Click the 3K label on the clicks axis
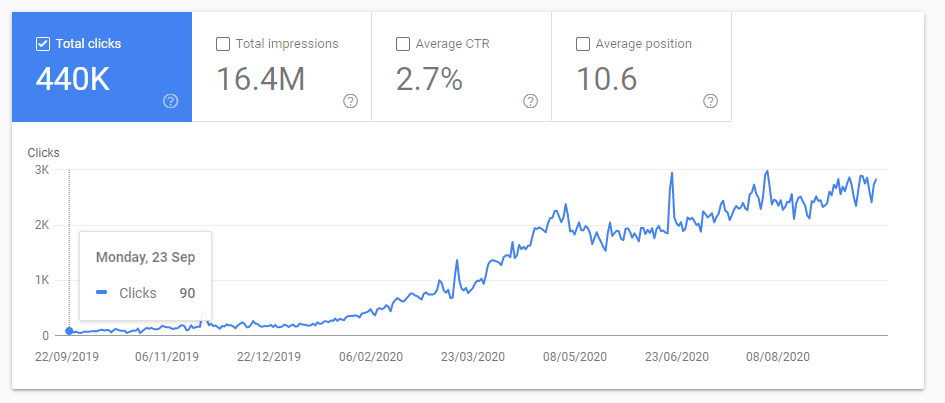This screenshot has width=945, height=403. [x=41, y=171]
